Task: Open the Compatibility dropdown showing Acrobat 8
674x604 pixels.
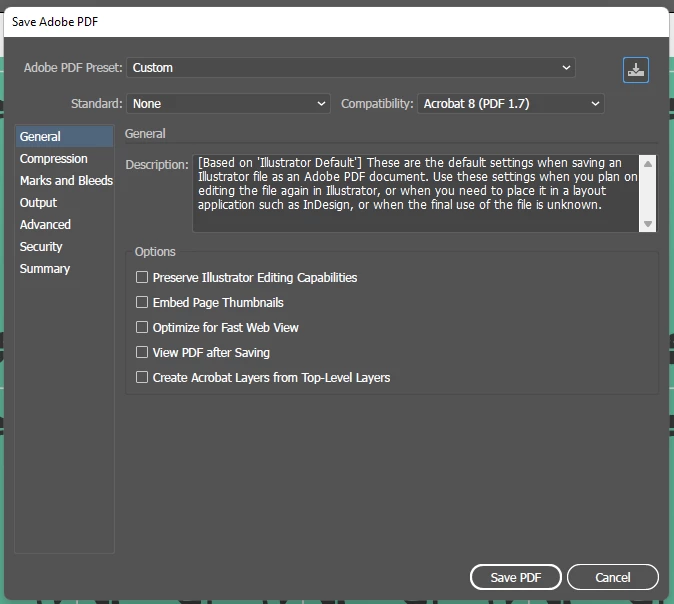Action: click(x=511, y=104)
